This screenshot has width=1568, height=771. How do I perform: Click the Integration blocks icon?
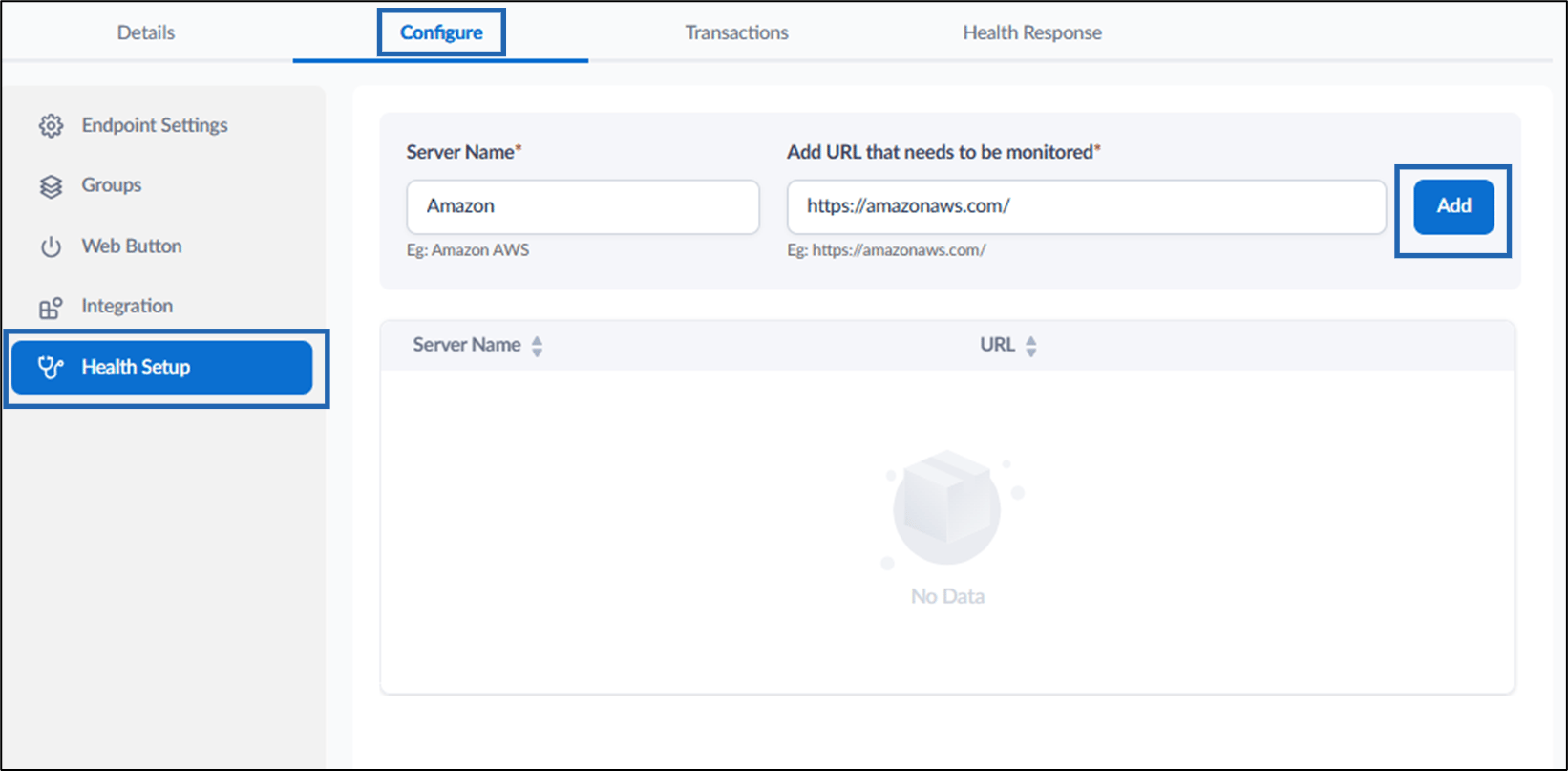[51, 307]
